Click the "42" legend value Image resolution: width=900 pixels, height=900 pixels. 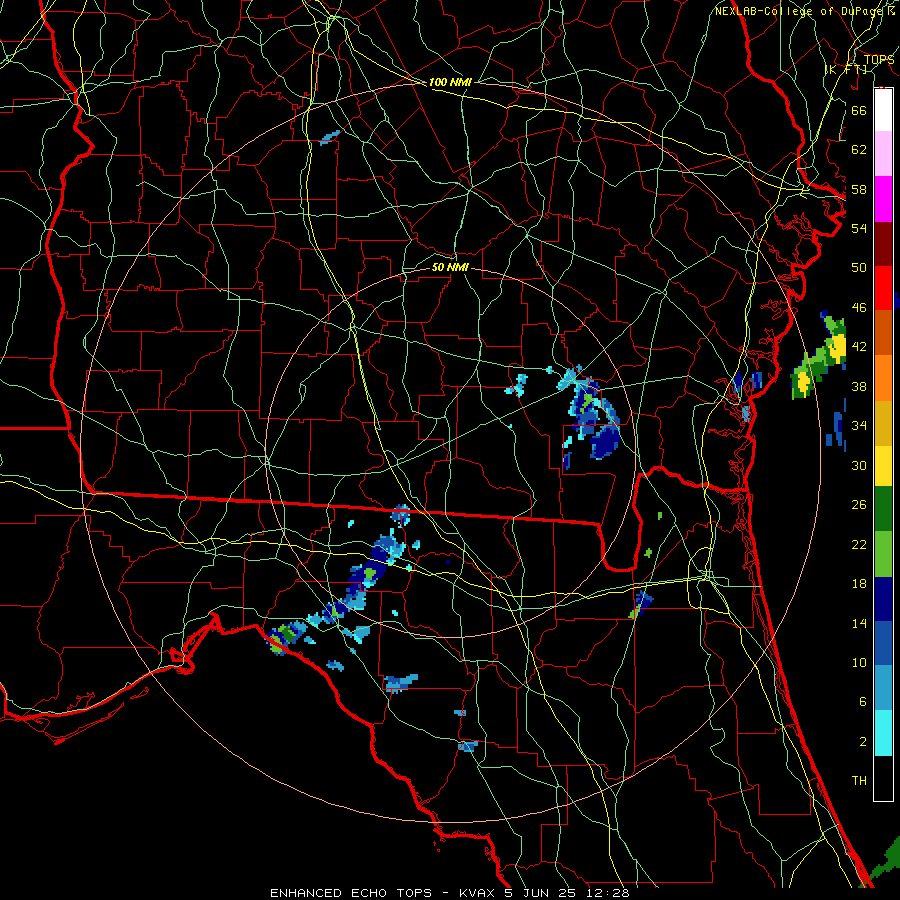[x=859, y=347]
